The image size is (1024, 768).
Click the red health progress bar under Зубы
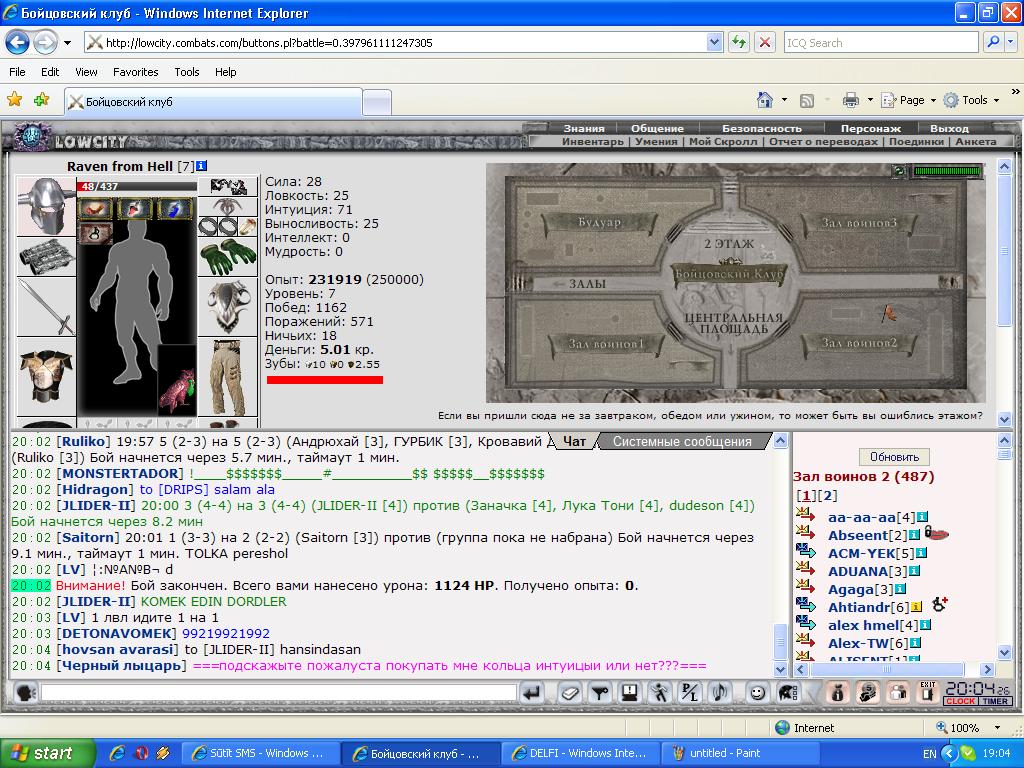click(x=325, y=379)
